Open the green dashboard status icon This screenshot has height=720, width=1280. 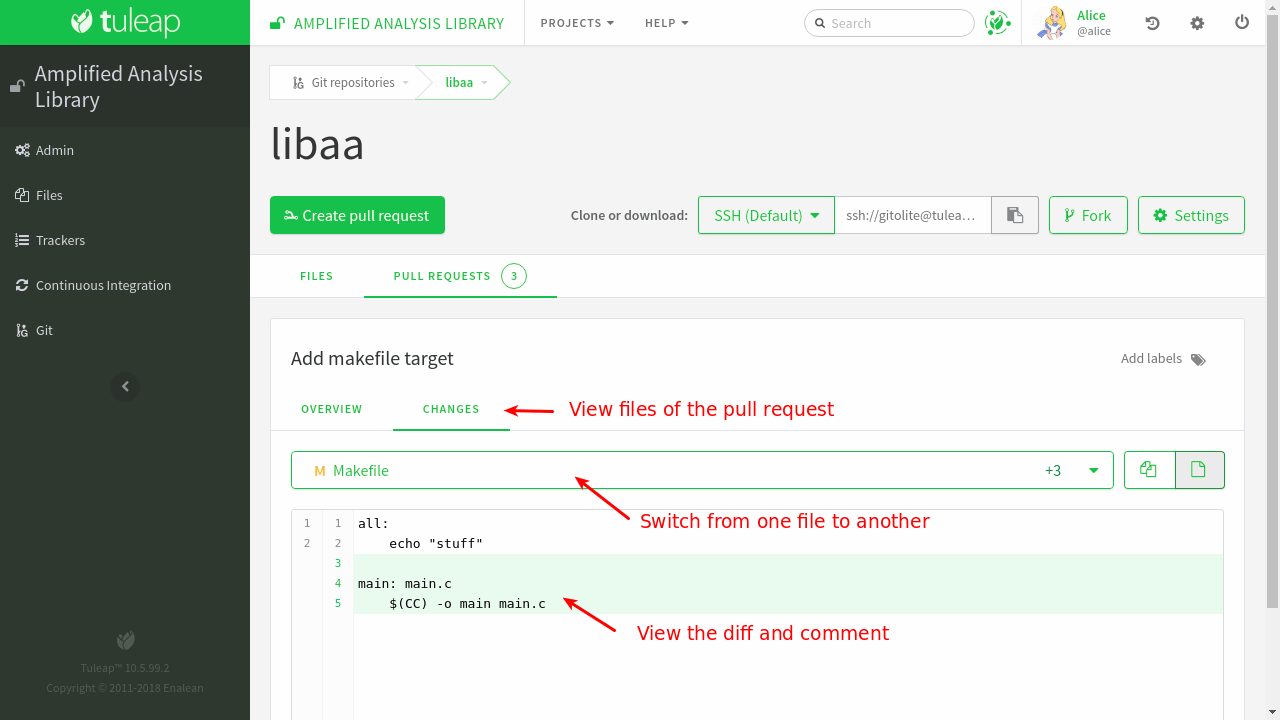tap(997, 23)
